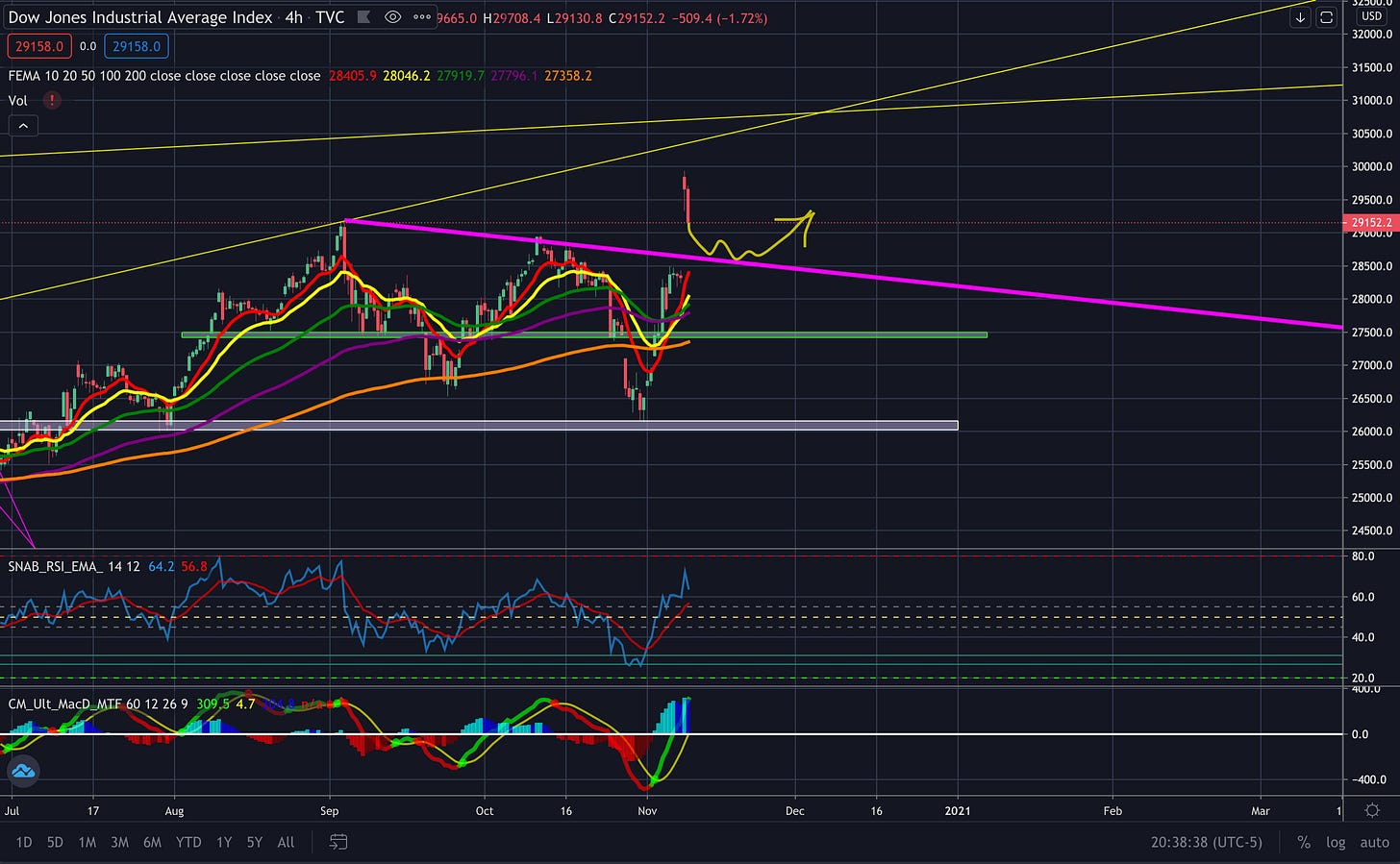Image resolution: width=1400 pixels, height=864 pixels.
Task: Toggle the eye visibility icon for the symbol
Action: click(392, 17)
